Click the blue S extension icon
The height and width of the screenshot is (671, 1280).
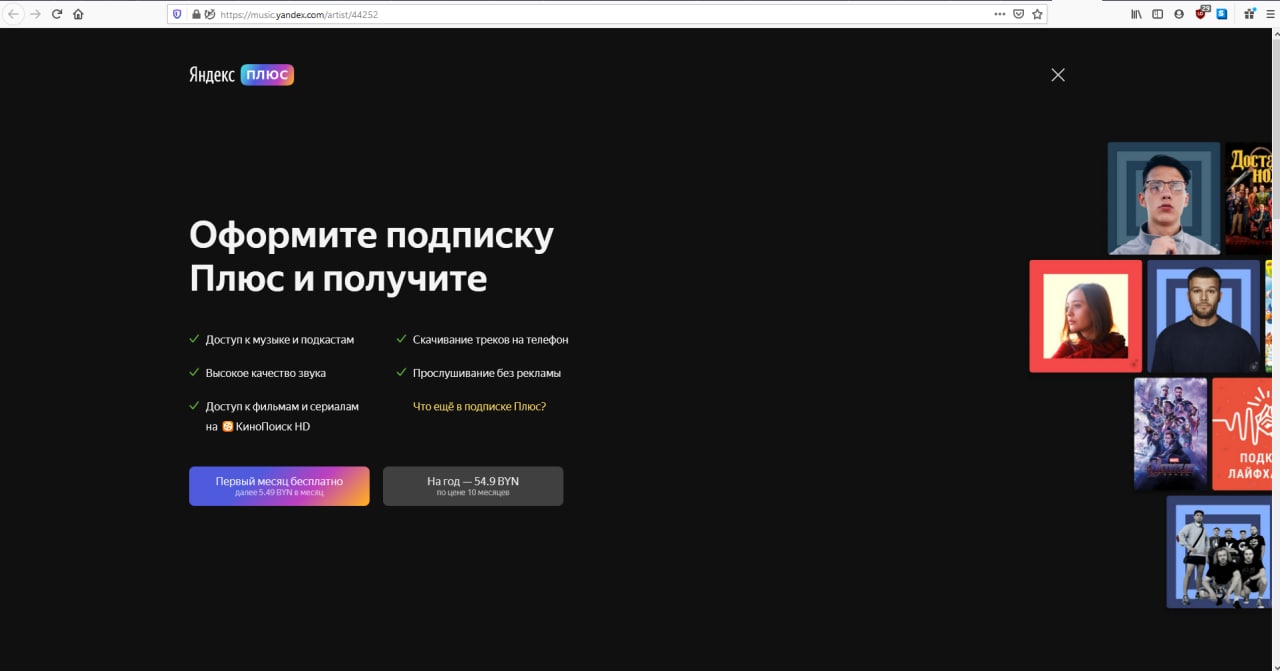pos(1222,14)
